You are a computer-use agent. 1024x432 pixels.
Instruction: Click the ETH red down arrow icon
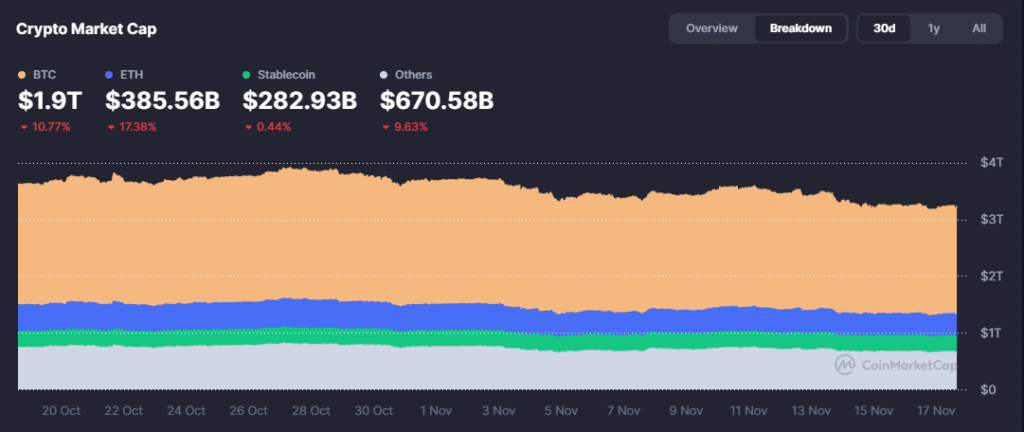pos(111,127)
